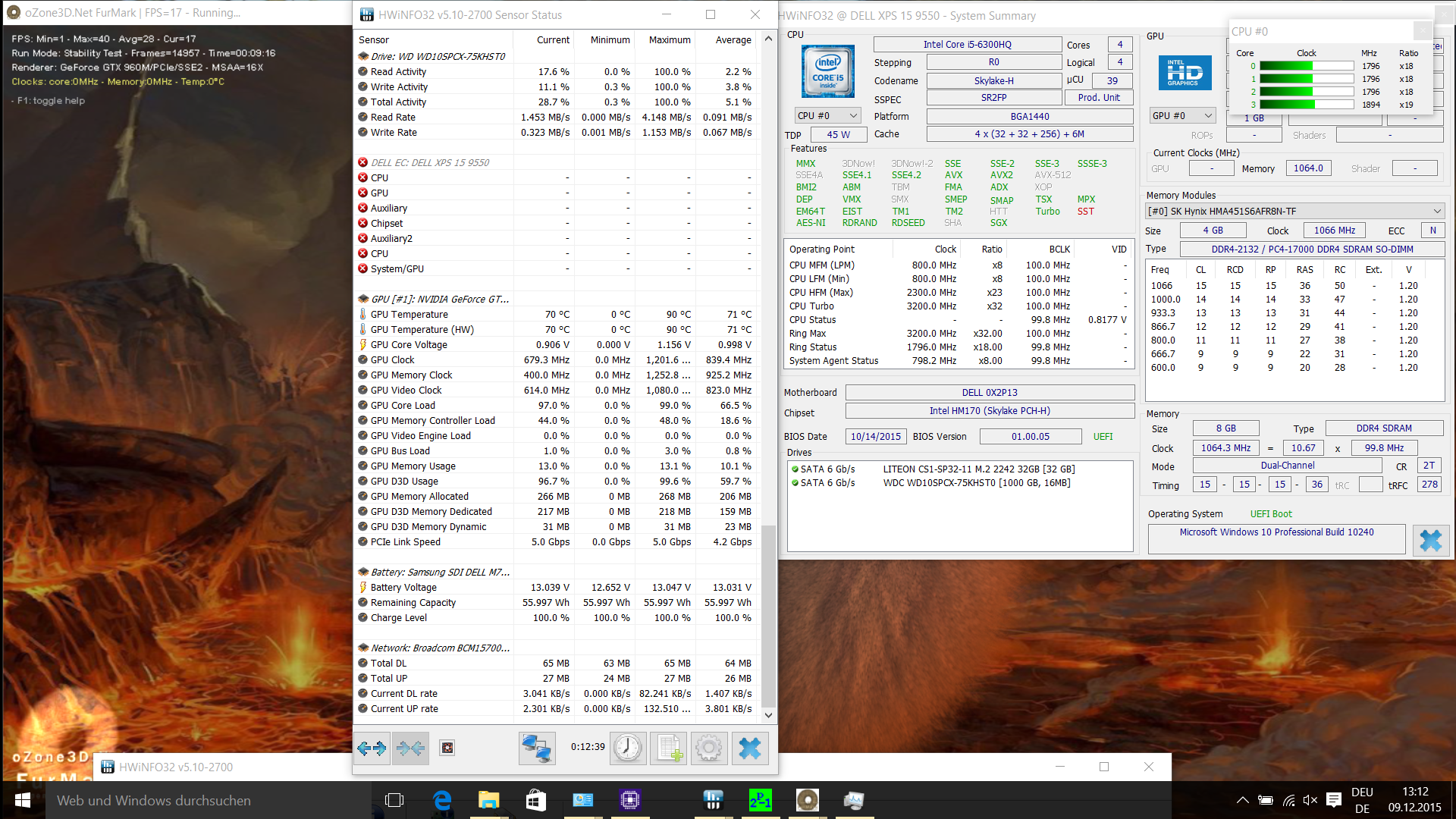This screenshot has width=1456, height=819.
Task: Click the Average column header
Action: tap(733, 40)
